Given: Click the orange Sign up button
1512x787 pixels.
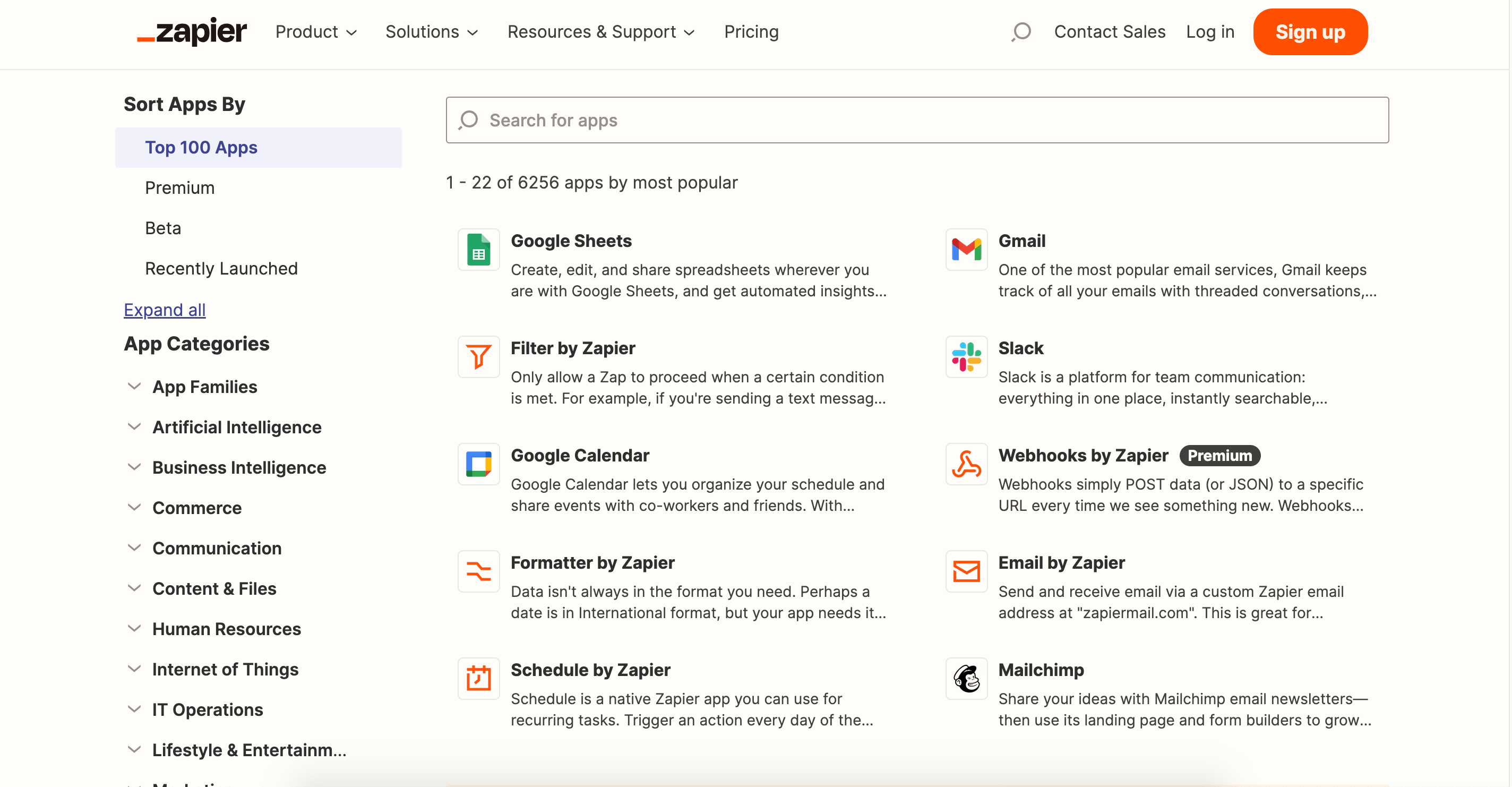Looking at the screenshot, I should (x=1310, y=32).
